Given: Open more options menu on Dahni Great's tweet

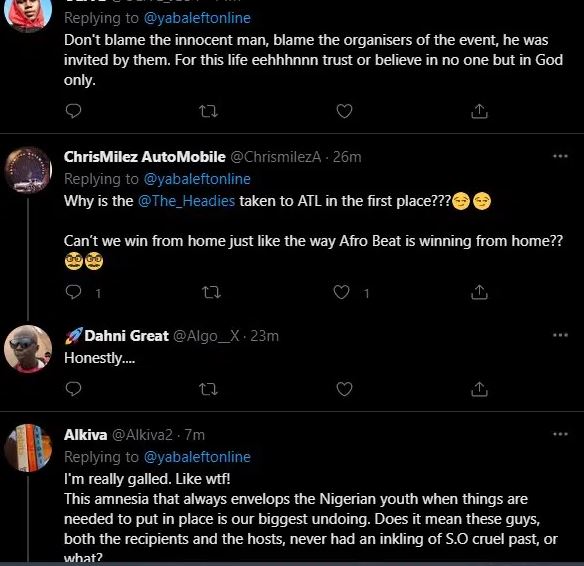Looking at the screenshot, I should tap(560, 335).
